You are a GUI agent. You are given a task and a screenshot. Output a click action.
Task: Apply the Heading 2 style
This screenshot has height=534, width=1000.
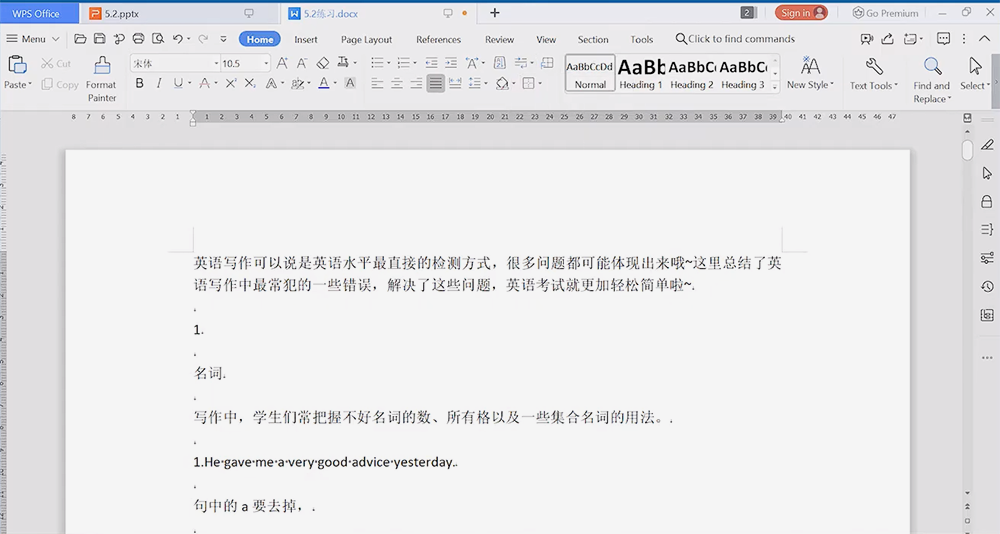point(692,73)
